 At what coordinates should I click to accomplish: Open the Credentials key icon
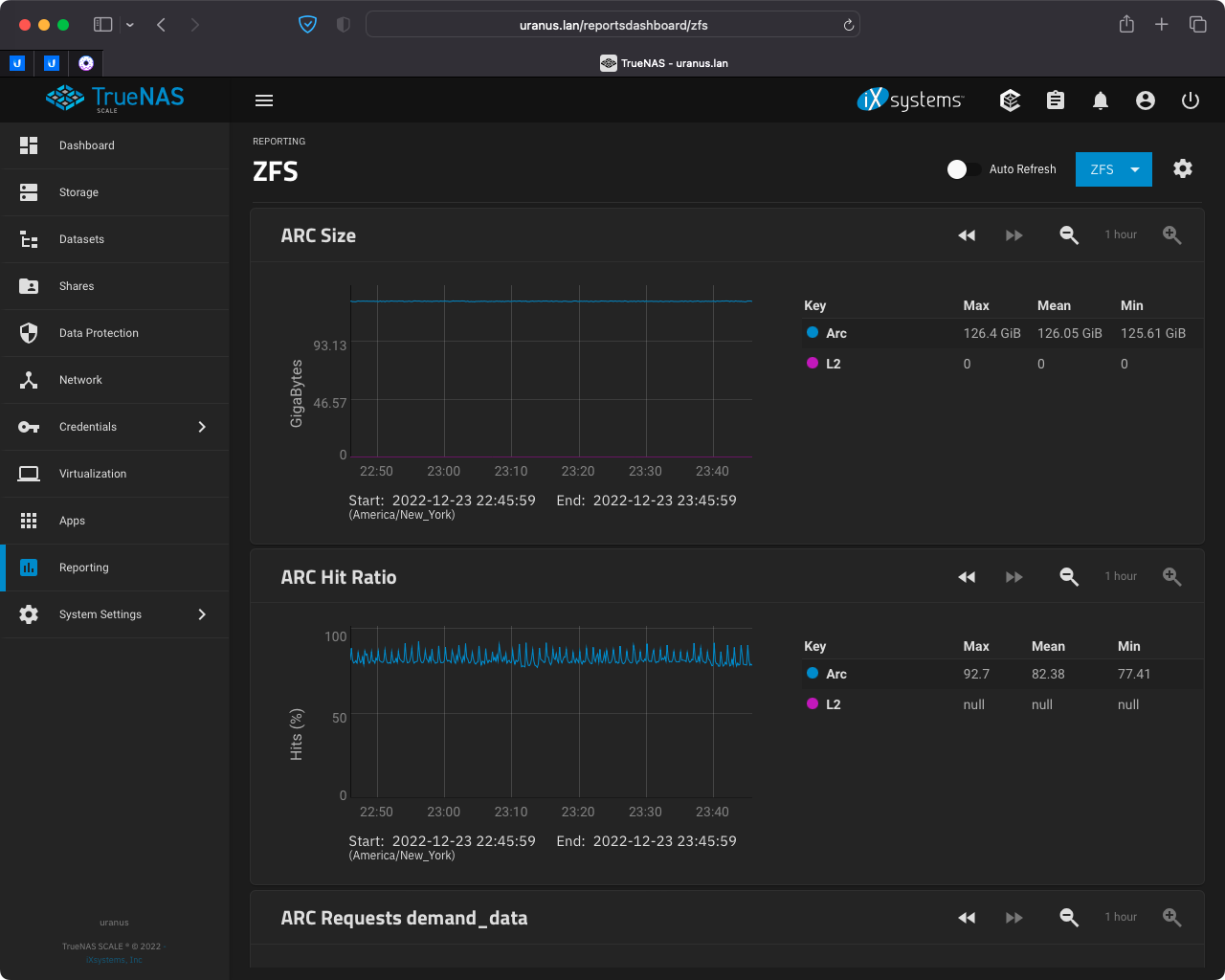pyautogui.click(x=29, y=427)
